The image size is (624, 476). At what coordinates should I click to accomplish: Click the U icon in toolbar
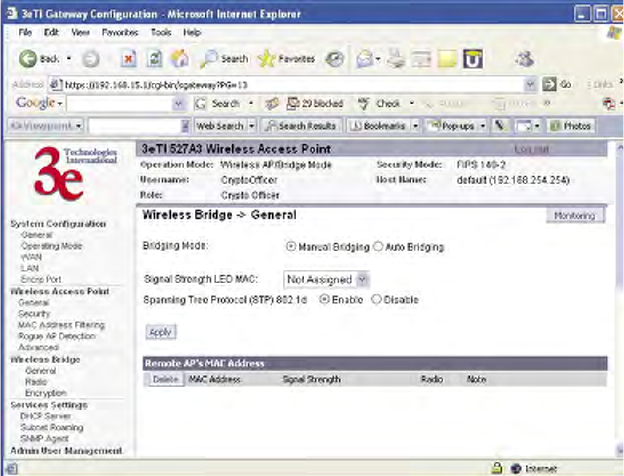[x=473, y=59]
